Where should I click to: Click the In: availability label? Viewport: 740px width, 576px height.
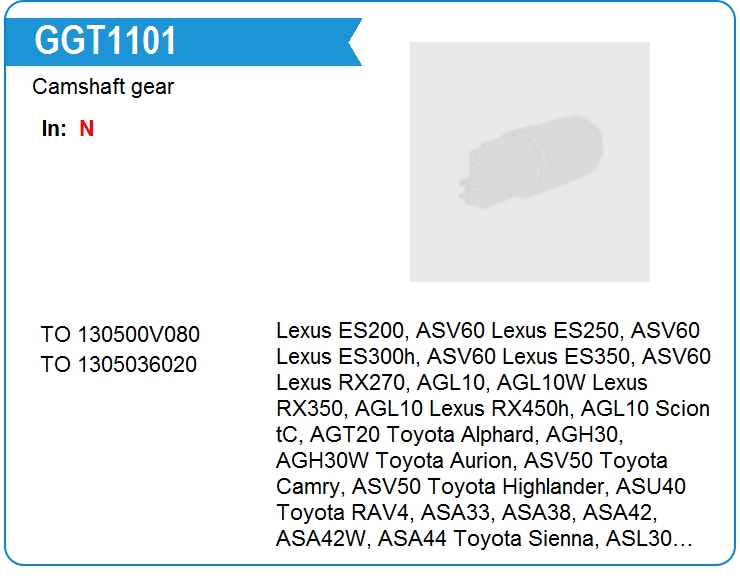54,129
